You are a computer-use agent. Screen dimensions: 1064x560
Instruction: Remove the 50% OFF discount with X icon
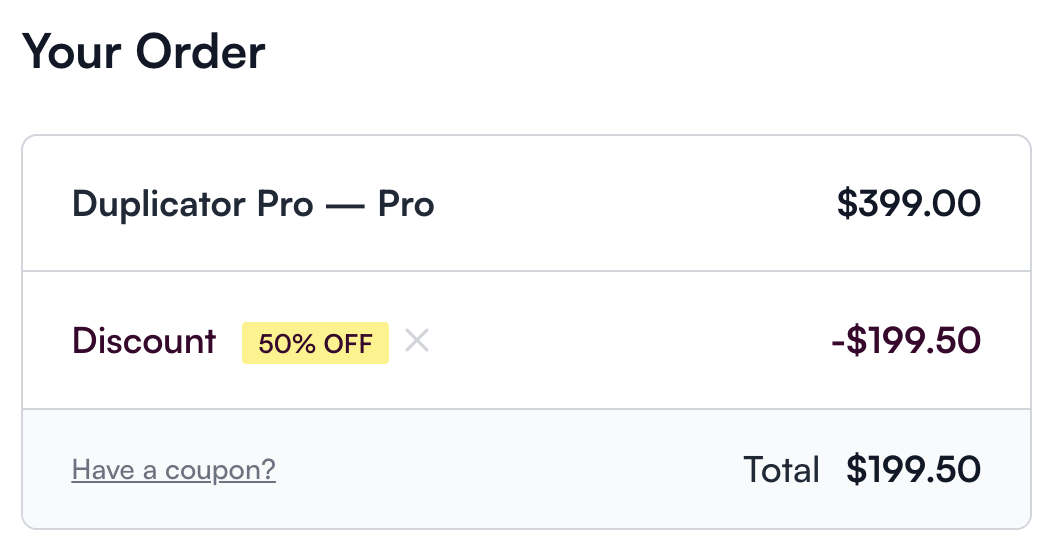click(417, 340)
